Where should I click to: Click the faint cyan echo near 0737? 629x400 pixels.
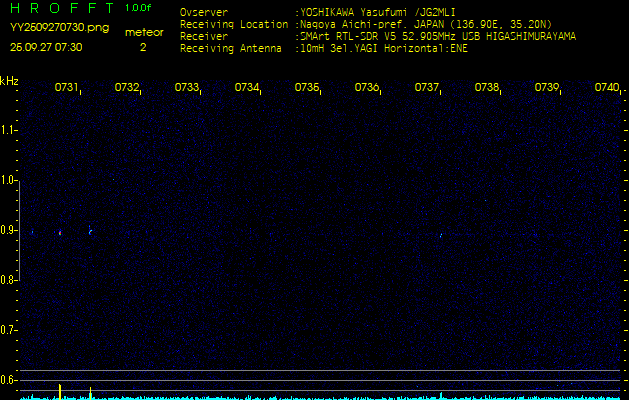pos(441,236)
